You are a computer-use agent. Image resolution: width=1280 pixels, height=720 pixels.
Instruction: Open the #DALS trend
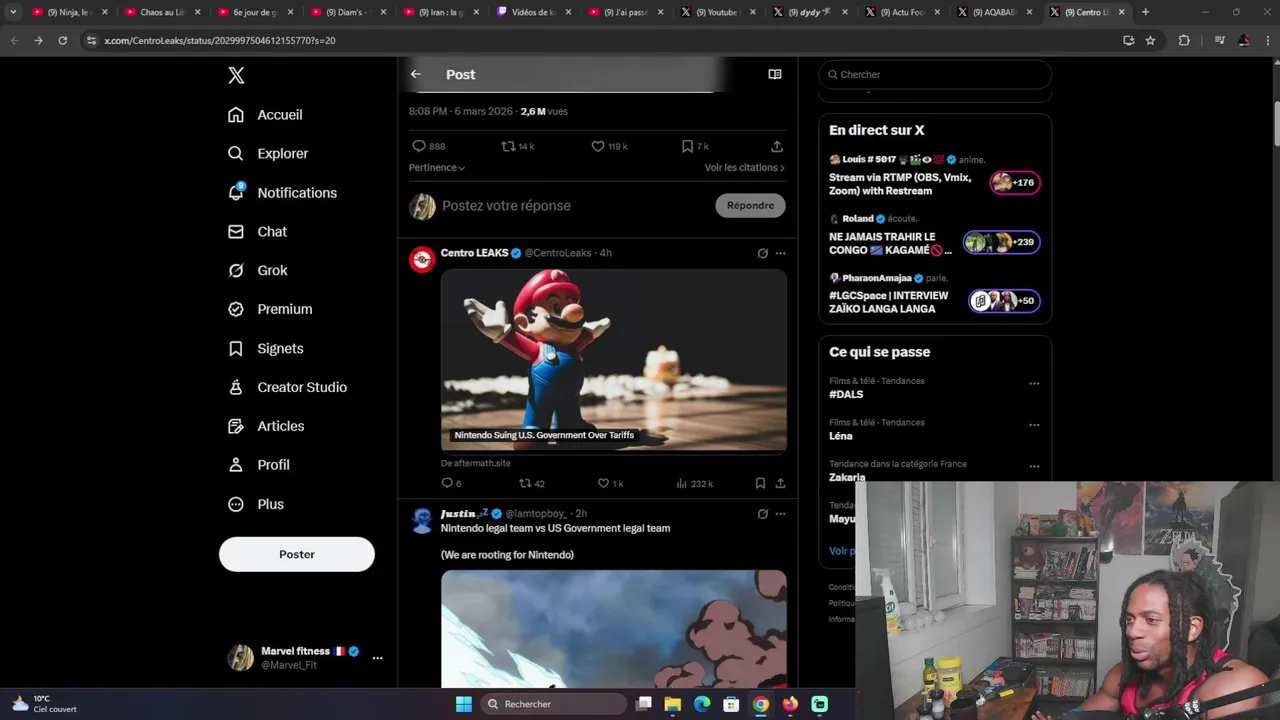846,394
